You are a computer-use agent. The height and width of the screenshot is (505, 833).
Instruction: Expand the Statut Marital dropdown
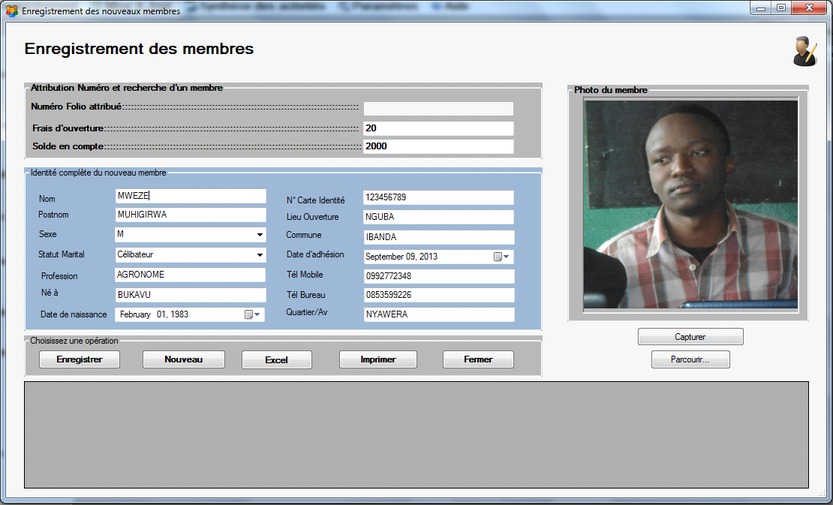260,255
